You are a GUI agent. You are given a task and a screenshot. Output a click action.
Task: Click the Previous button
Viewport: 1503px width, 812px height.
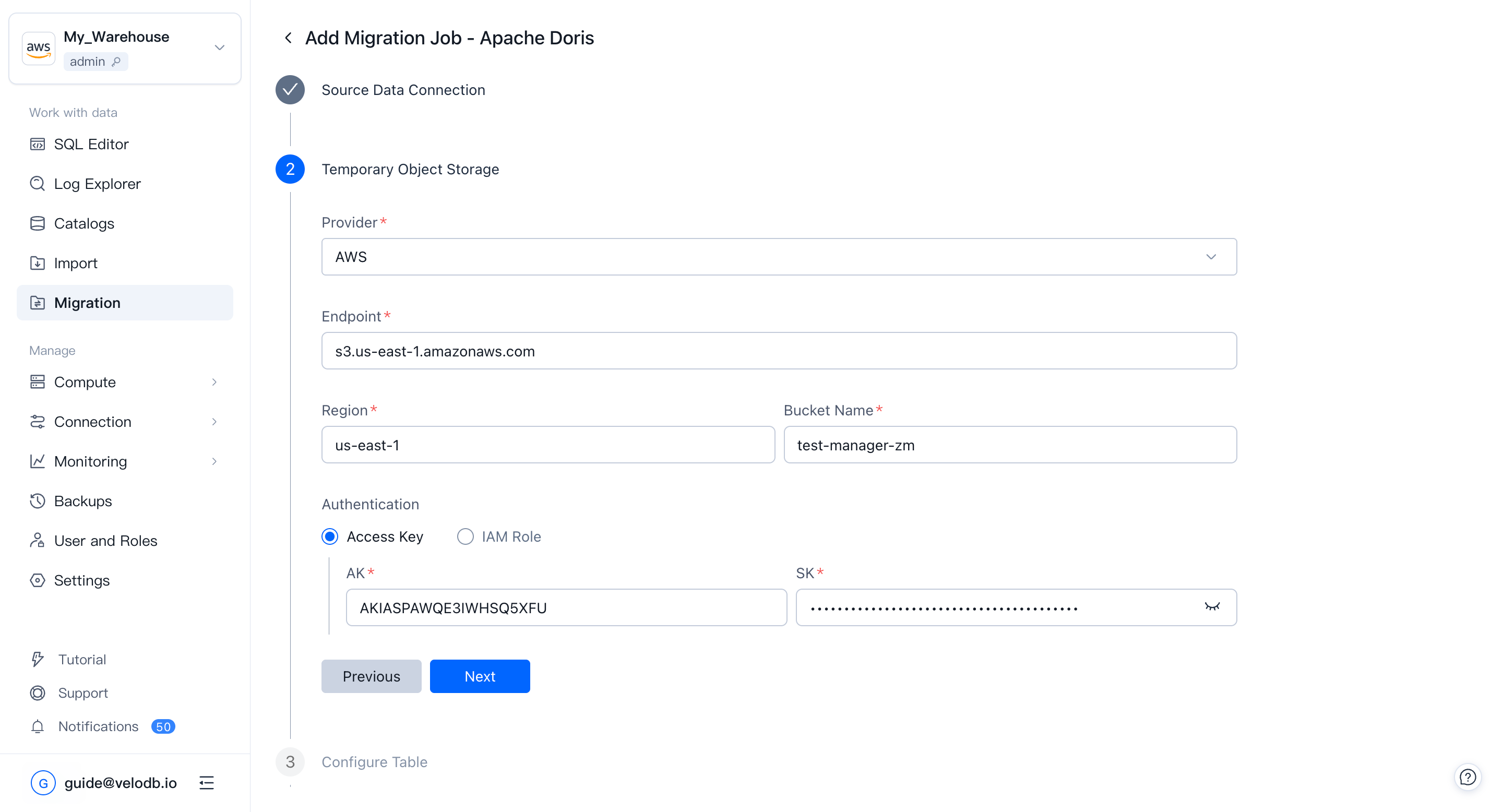click(371, 676)
